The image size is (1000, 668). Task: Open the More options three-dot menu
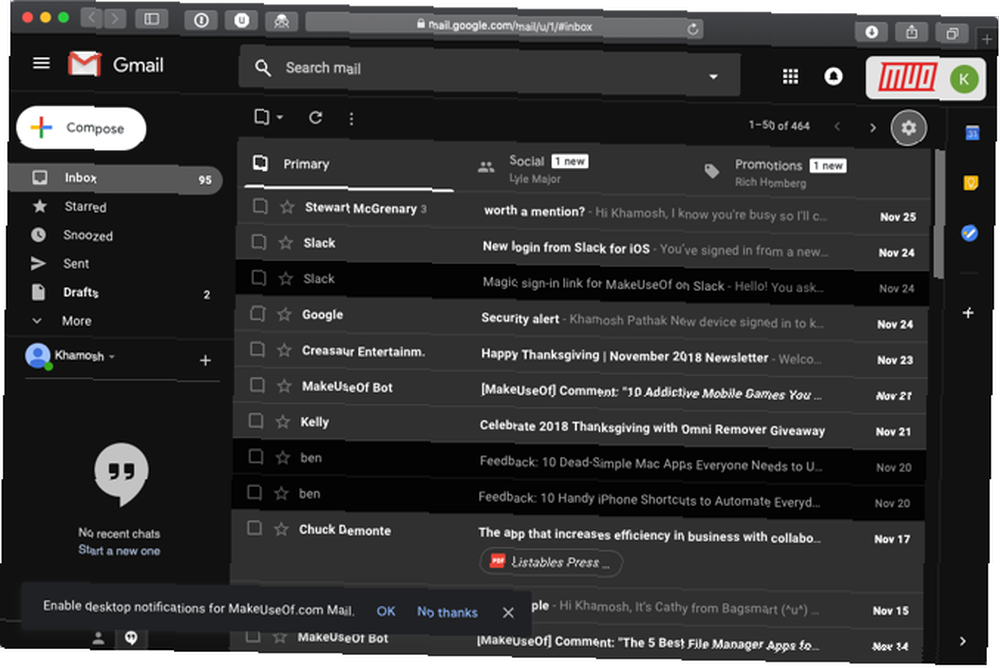351,119
